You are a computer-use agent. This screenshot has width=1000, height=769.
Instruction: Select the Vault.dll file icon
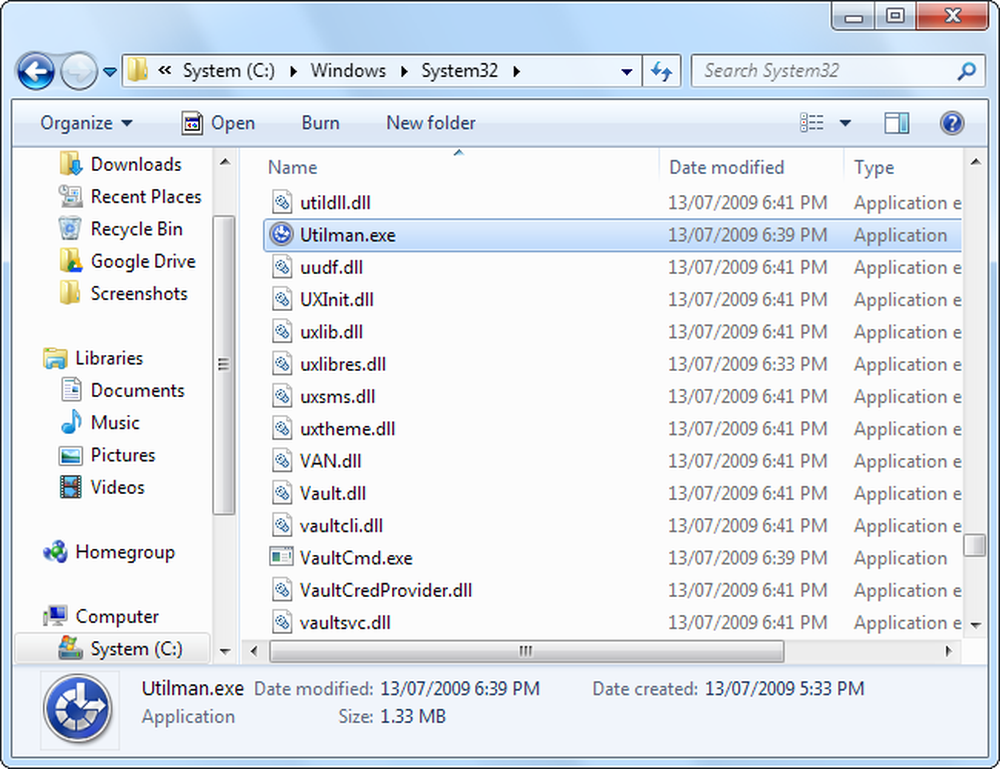[281, 494]
